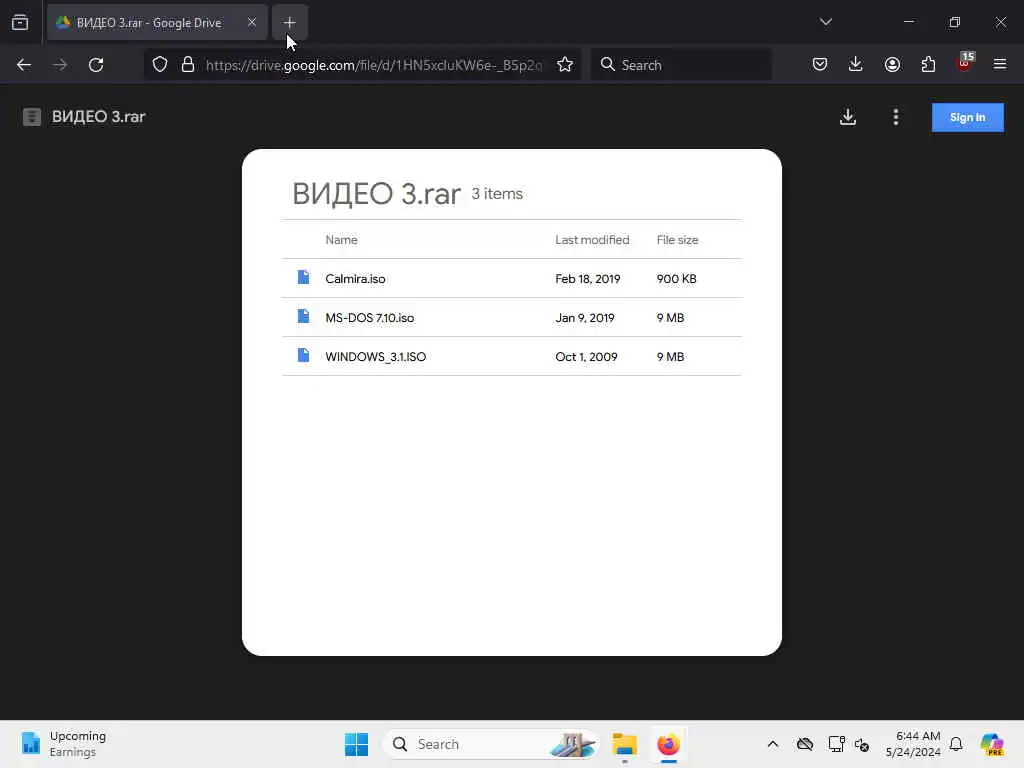Launch the Copilot preview icon
The width and height of the screenshot is (1024, 768).
992,744
